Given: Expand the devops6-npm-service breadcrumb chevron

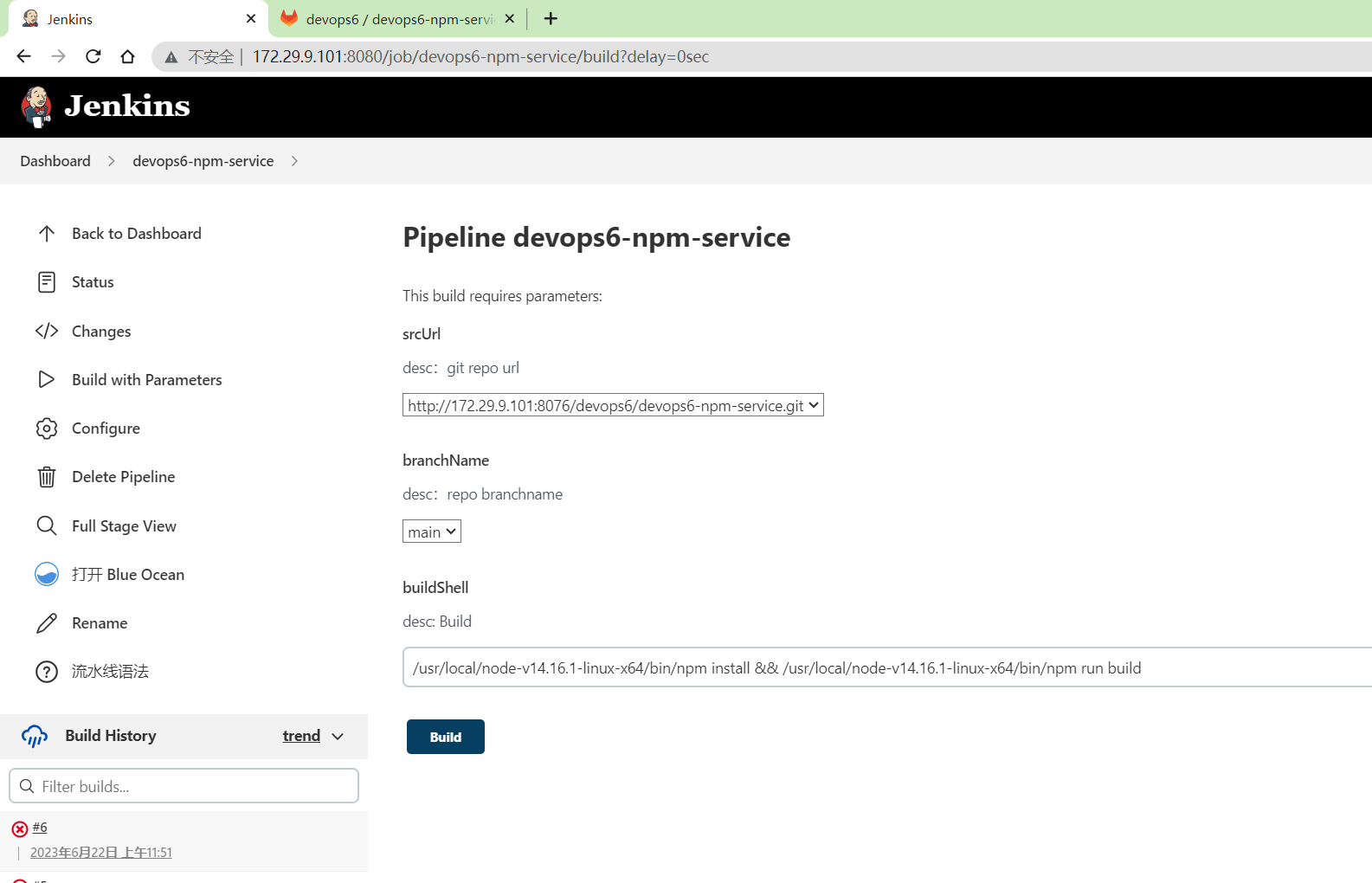Looking at the screenshot, I should pyautogui.click(x=294, y=161).
